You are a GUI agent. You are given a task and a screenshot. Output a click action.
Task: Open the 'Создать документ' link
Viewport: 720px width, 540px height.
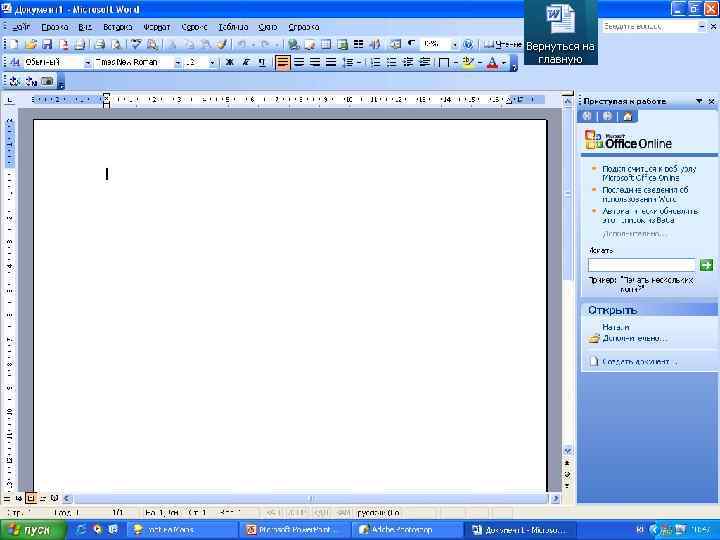click(x=639, y=362)
